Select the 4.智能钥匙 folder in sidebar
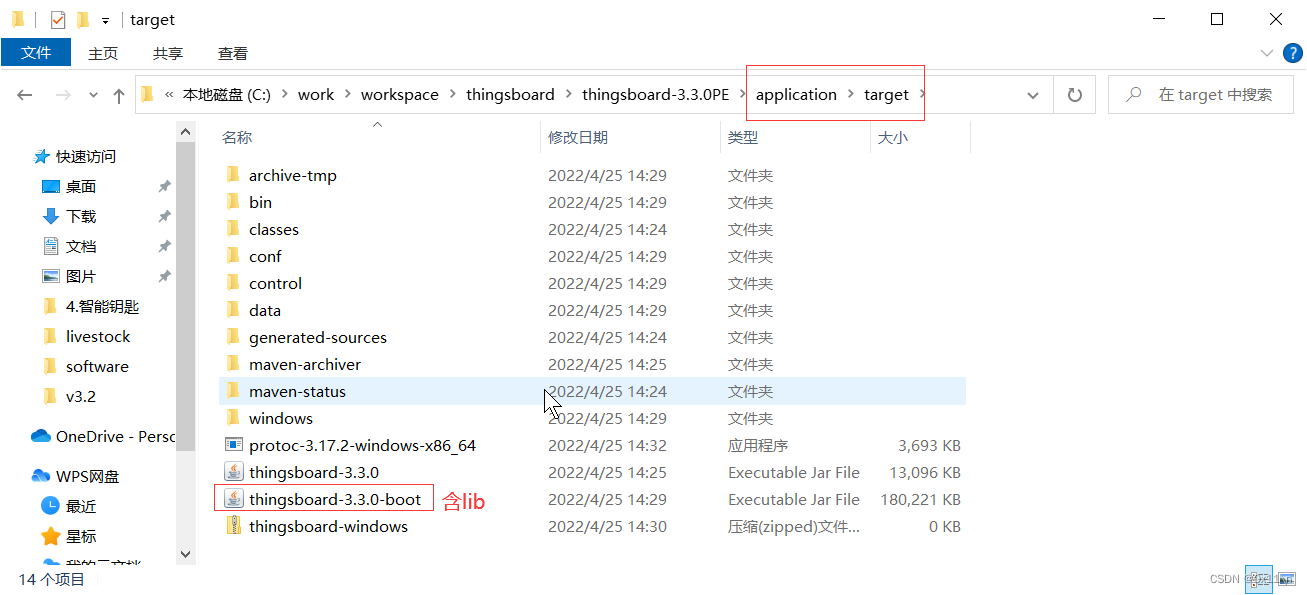 (x=103, y=306)
